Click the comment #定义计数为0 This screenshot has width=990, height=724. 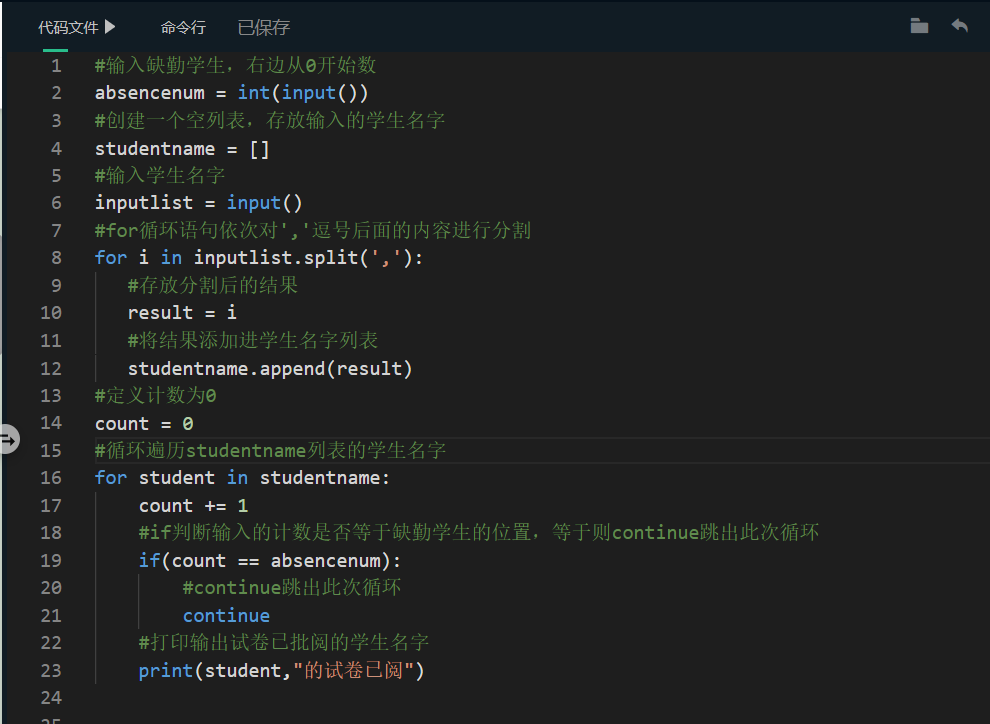155,396
